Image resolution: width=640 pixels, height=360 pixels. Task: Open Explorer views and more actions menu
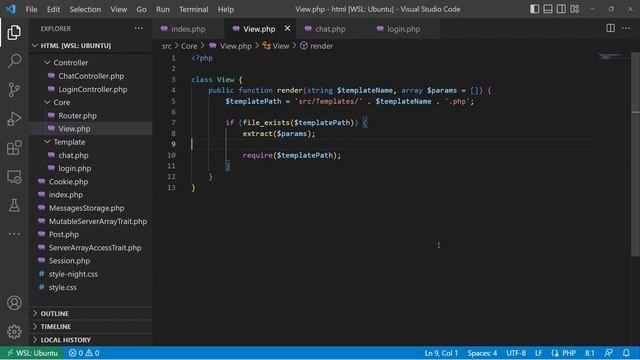click(x=139, y=29)
